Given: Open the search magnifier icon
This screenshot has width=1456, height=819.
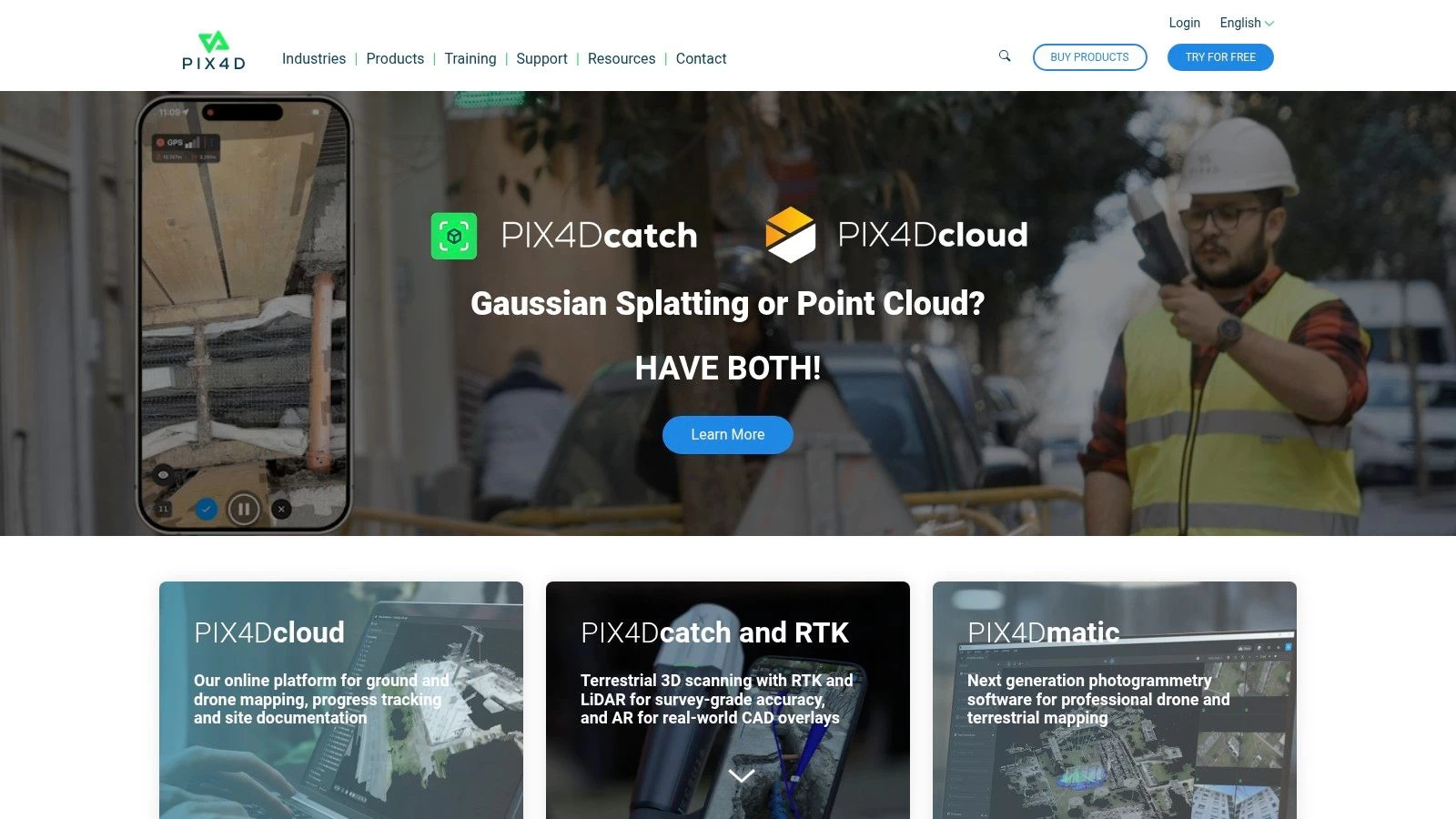Looking at the screenshot, I should click(1005, 56).
